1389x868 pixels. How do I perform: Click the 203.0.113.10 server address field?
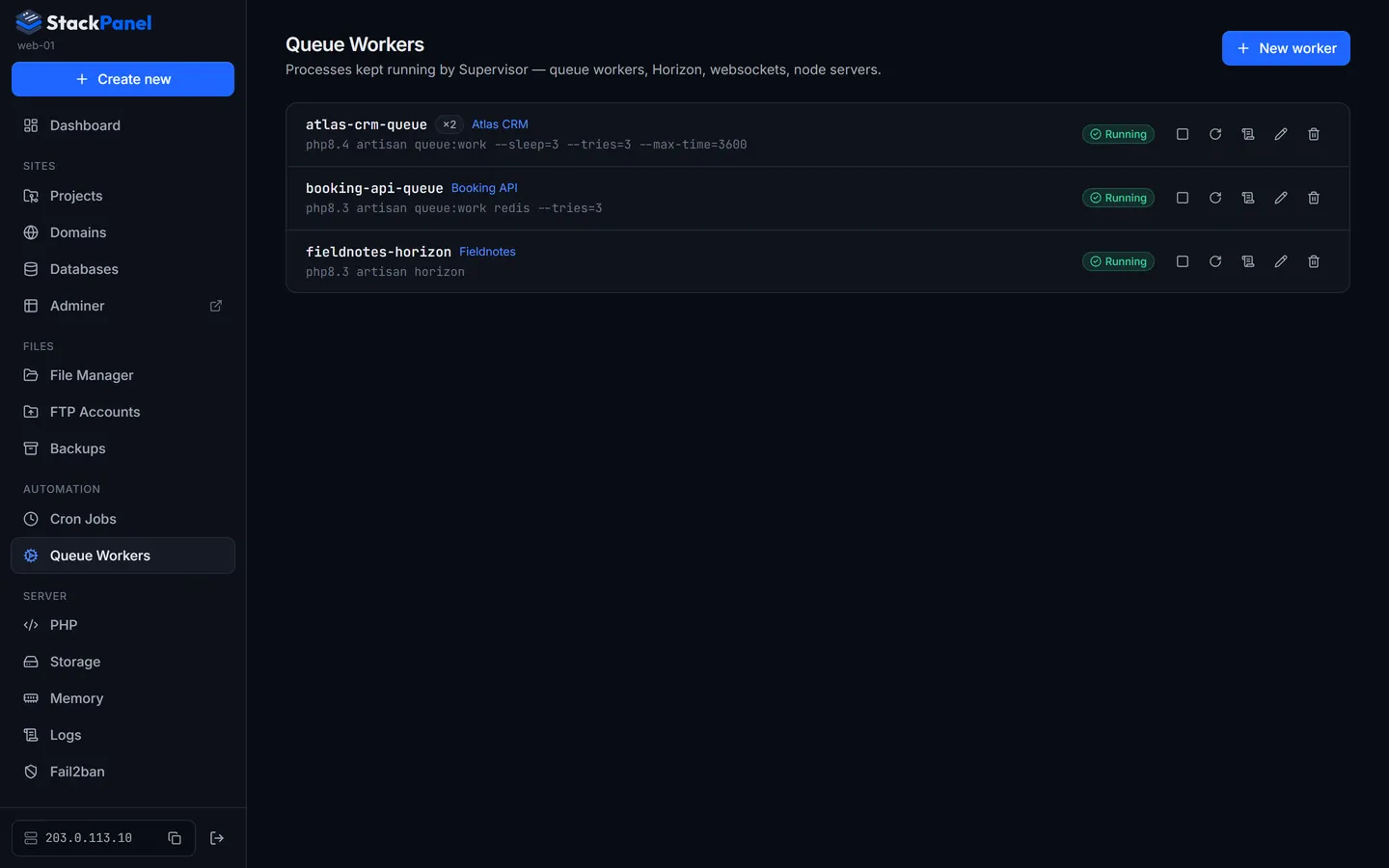point(103,838)
